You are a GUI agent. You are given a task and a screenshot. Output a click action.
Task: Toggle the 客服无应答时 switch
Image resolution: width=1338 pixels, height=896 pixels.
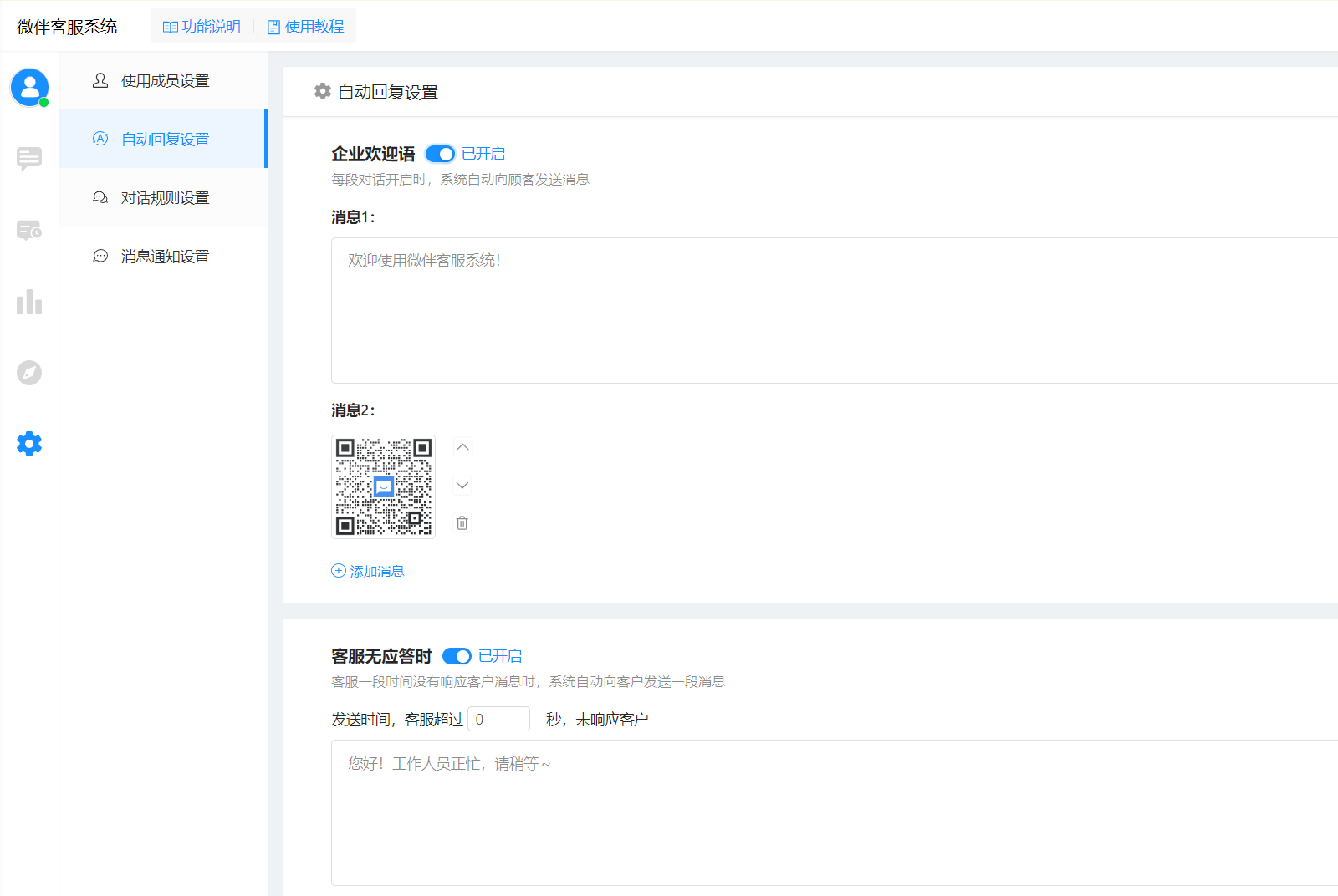[457, 656]
